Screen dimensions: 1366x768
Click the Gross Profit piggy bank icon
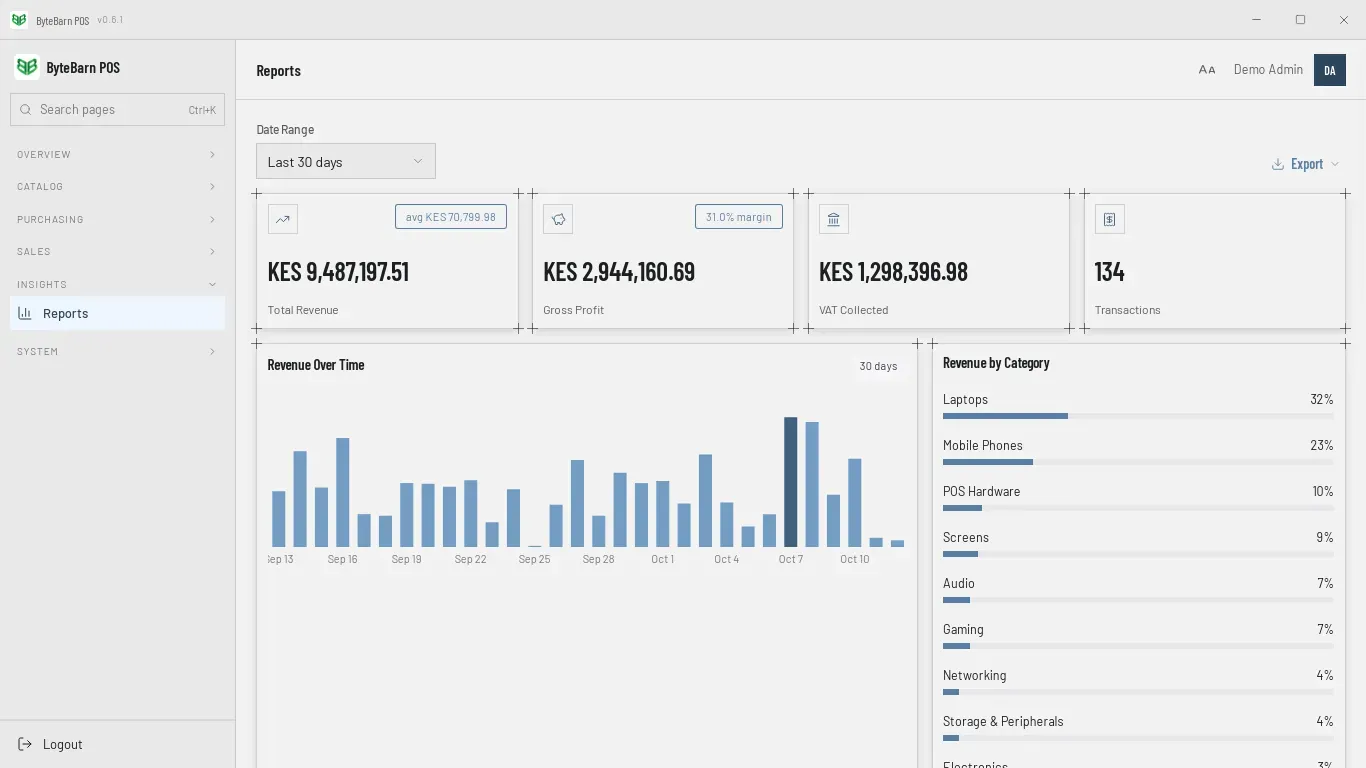[x=558, y=219]
